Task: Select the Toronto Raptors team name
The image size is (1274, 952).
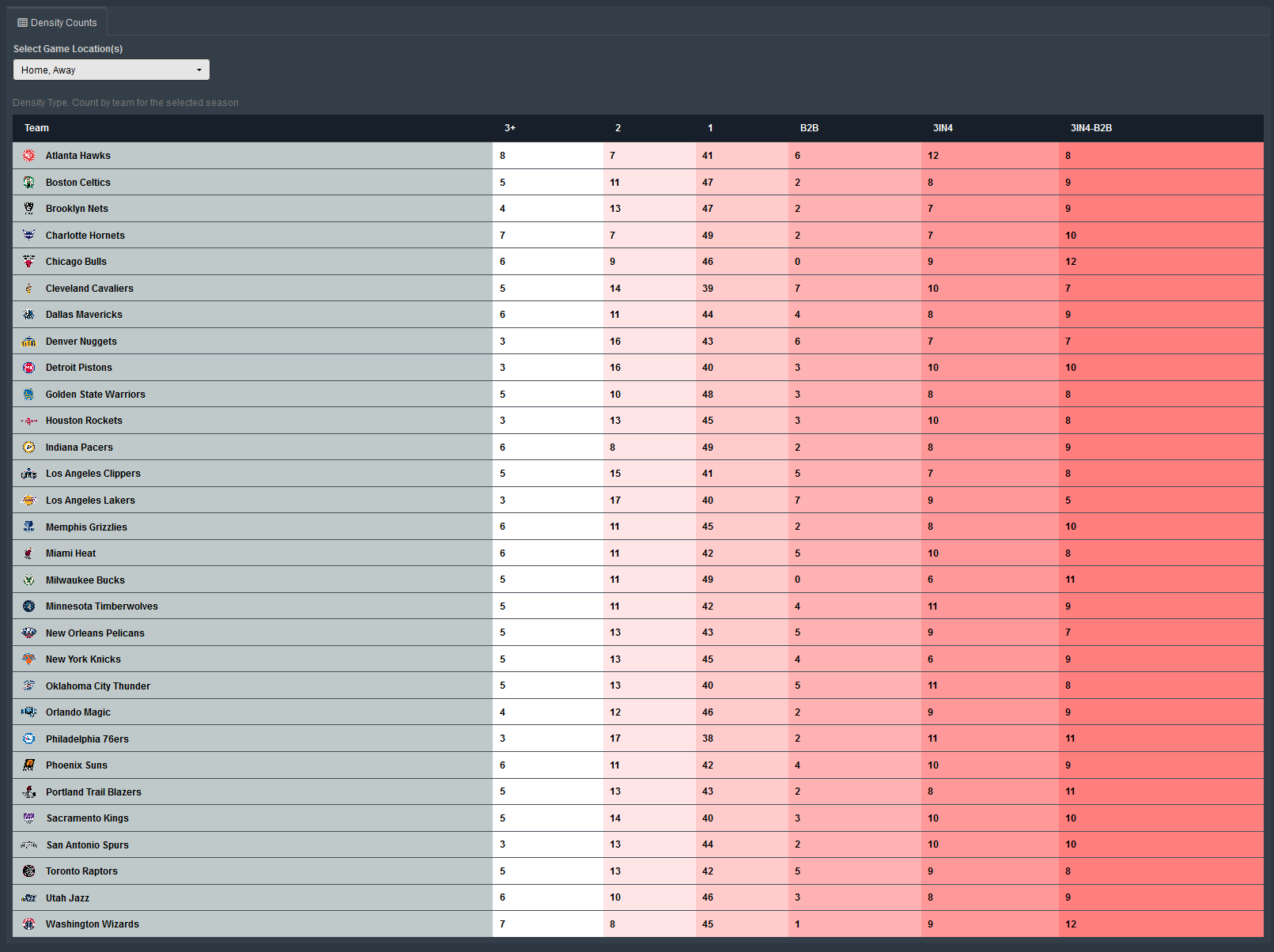Action: coord(81,871)
